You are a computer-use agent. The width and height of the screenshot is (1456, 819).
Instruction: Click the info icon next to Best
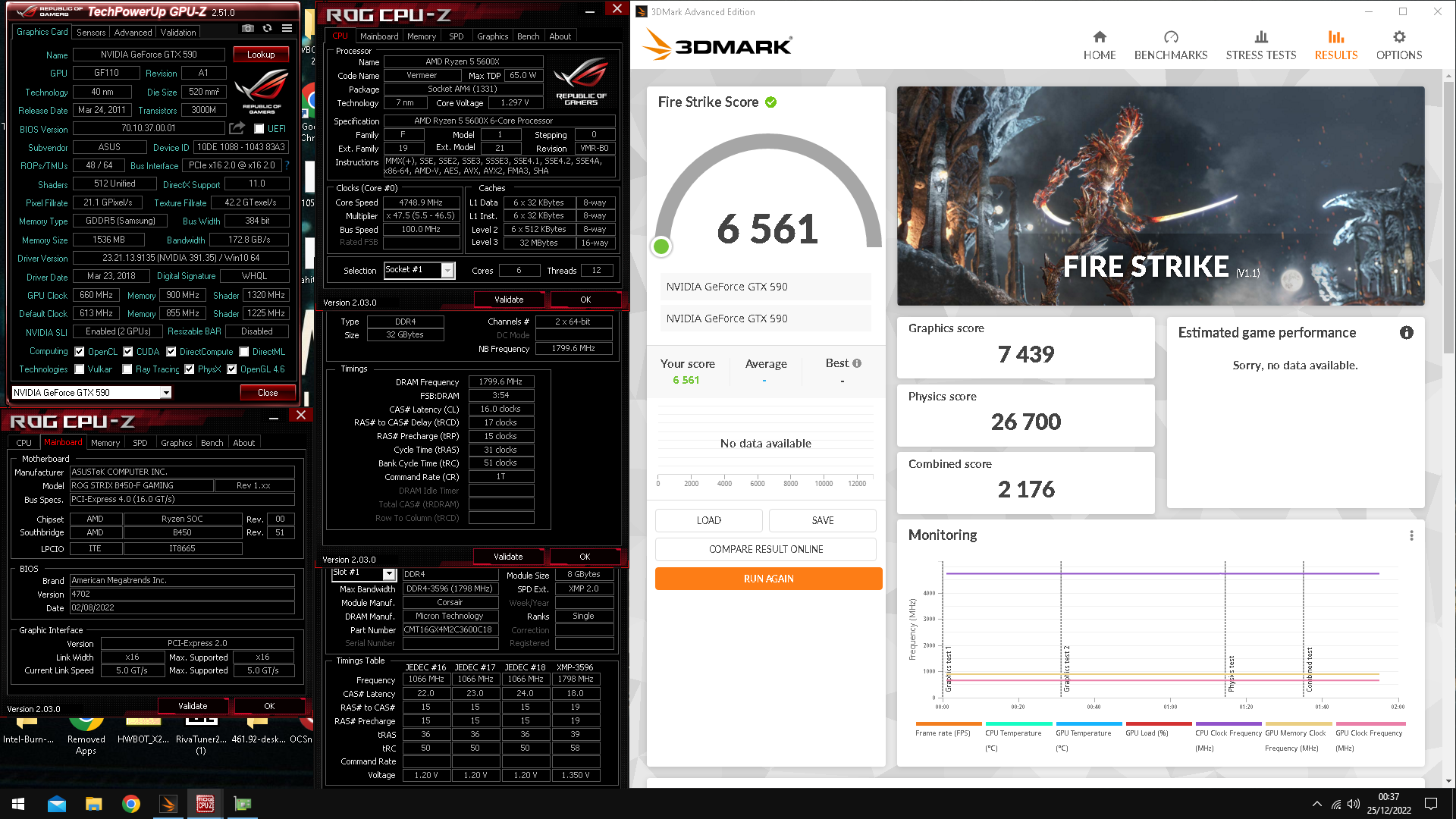pyautogui.click(x=857, y=363)
